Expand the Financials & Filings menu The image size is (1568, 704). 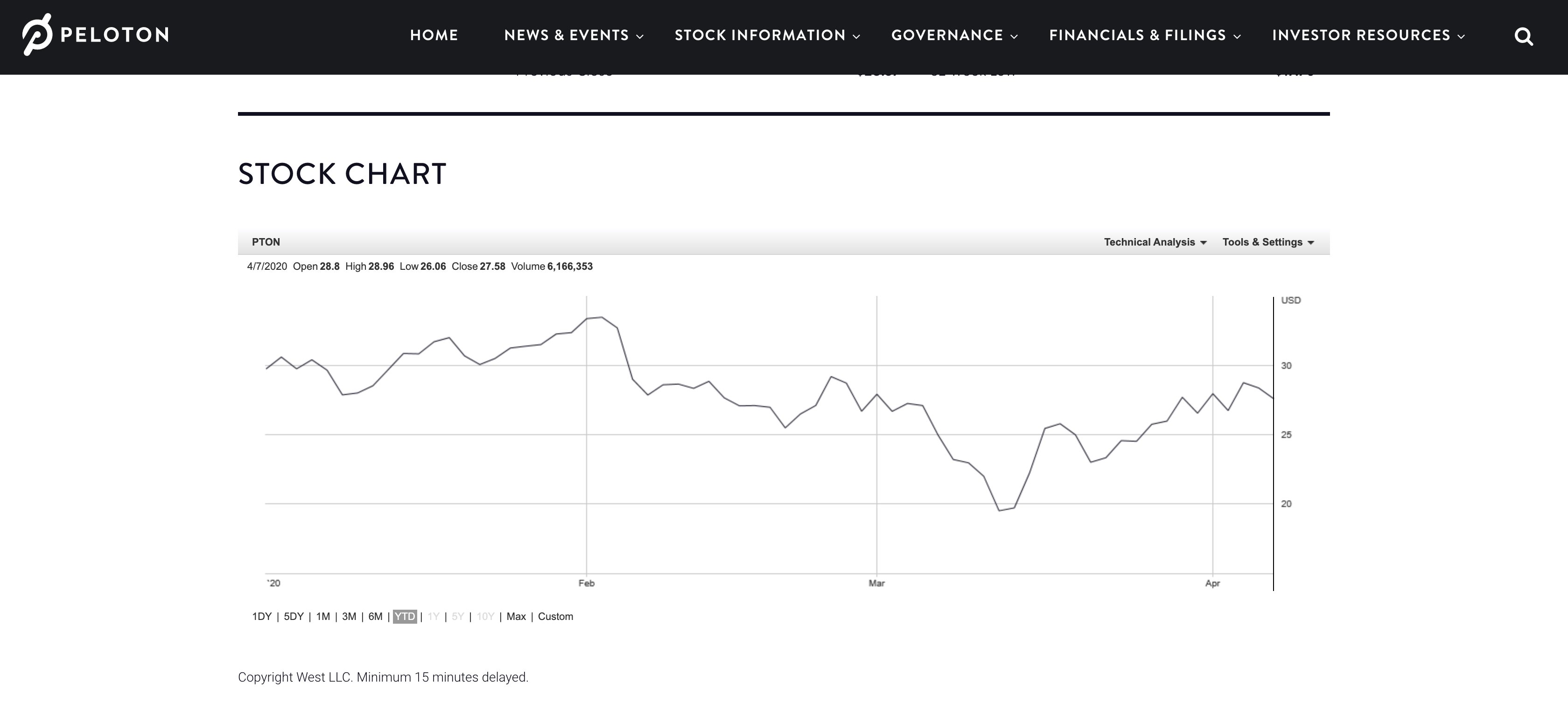tap(1138, 36)
